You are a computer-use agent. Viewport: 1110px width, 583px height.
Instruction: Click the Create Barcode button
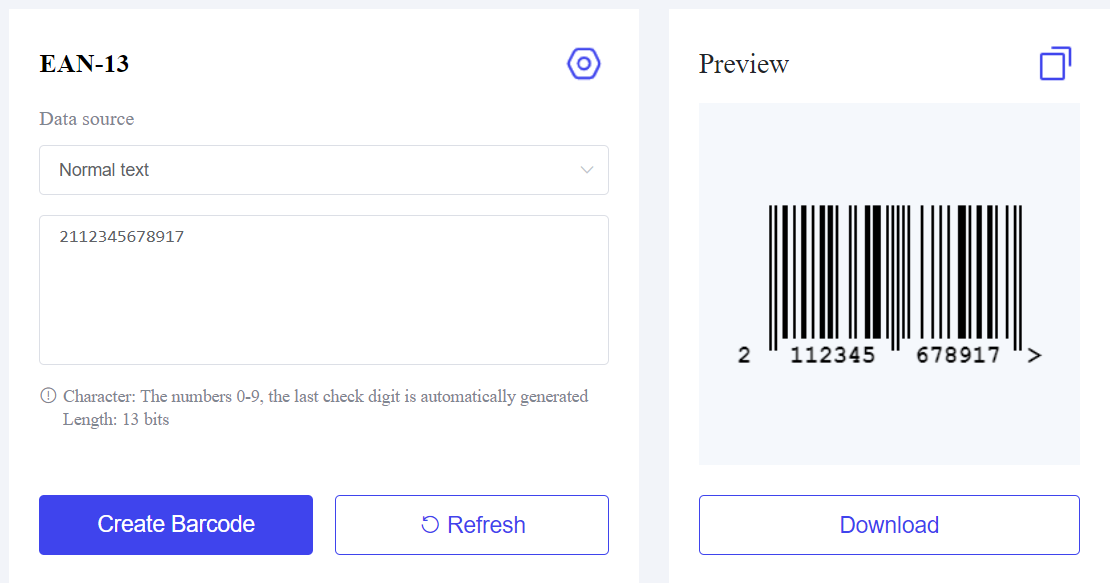pos(176,525)
